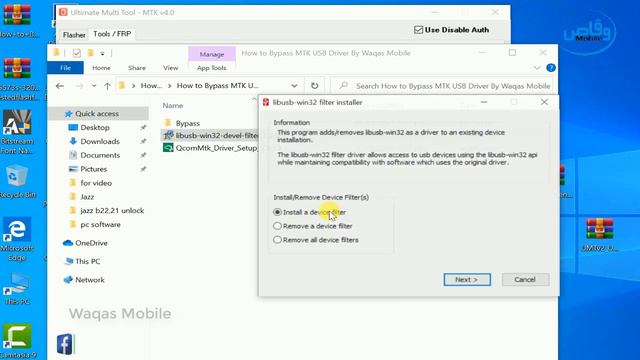Select OneDrive in navigation pane

click(x=91, y=243)
